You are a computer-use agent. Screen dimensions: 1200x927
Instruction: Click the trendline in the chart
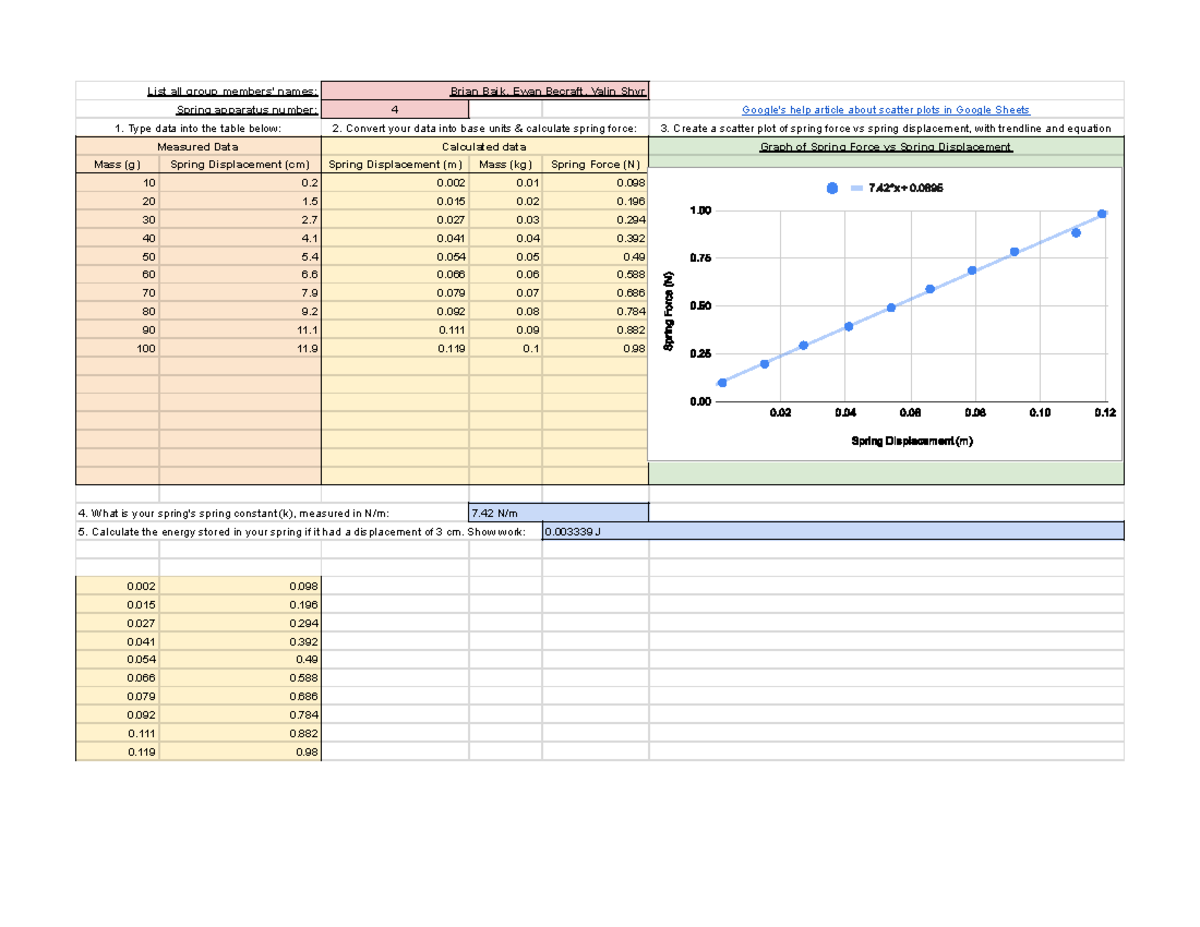[910, 298]
